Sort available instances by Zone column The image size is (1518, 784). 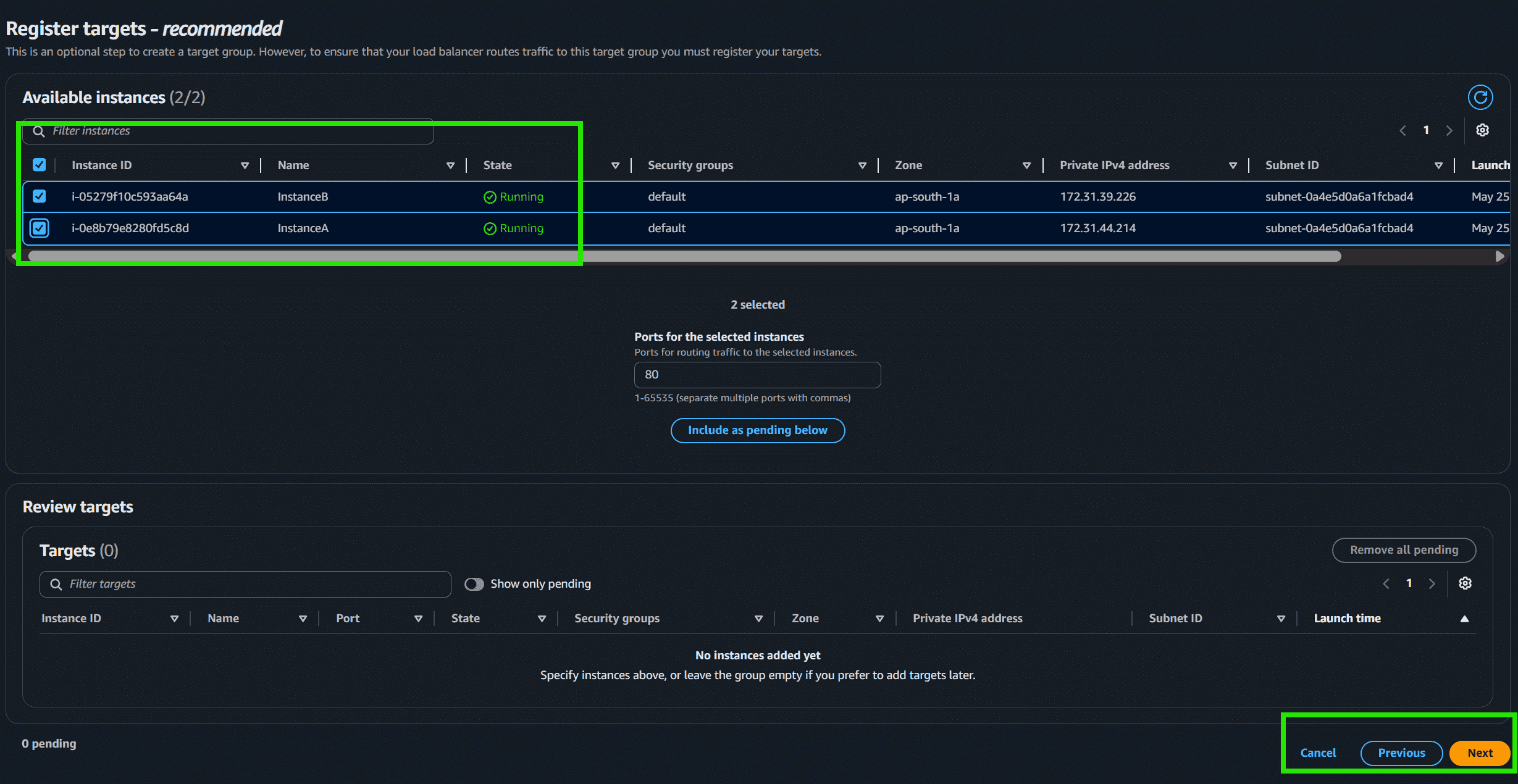[1026, 165]
